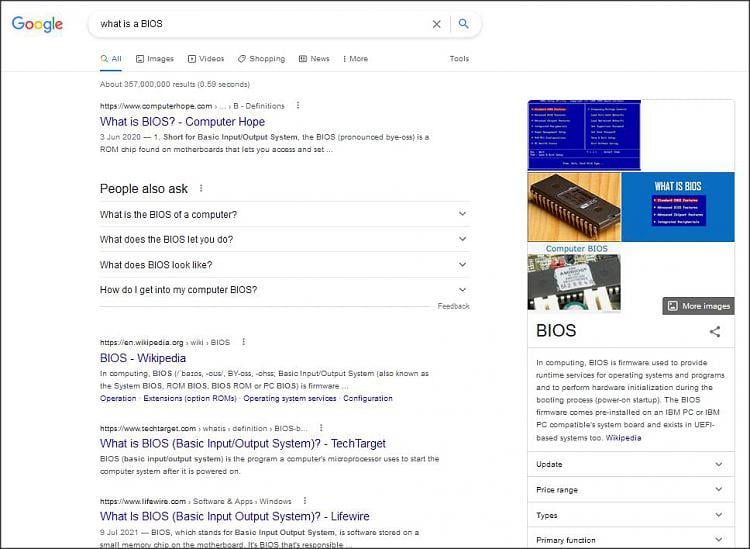Click the Google logo
750x549 pixels.
pos(37,24)
